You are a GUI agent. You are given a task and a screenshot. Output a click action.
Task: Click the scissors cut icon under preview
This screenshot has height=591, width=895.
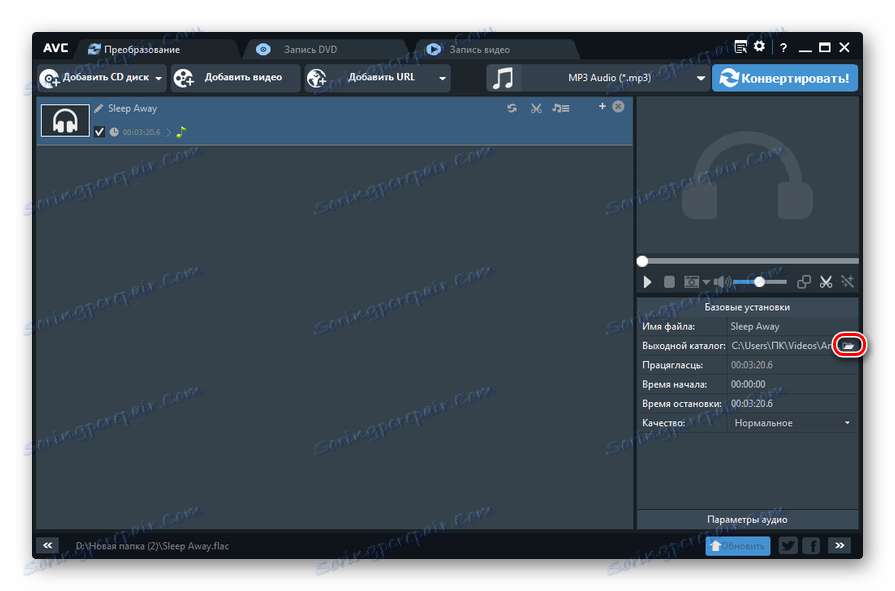pyautogui.click(x=826, y=282)
